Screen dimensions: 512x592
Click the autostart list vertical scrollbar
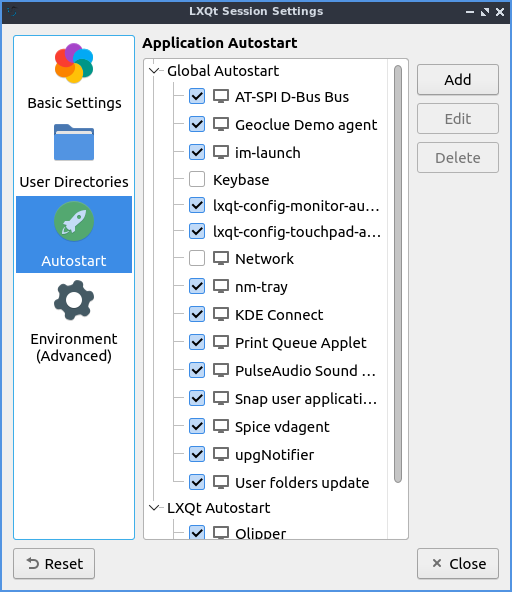[398, 274]
